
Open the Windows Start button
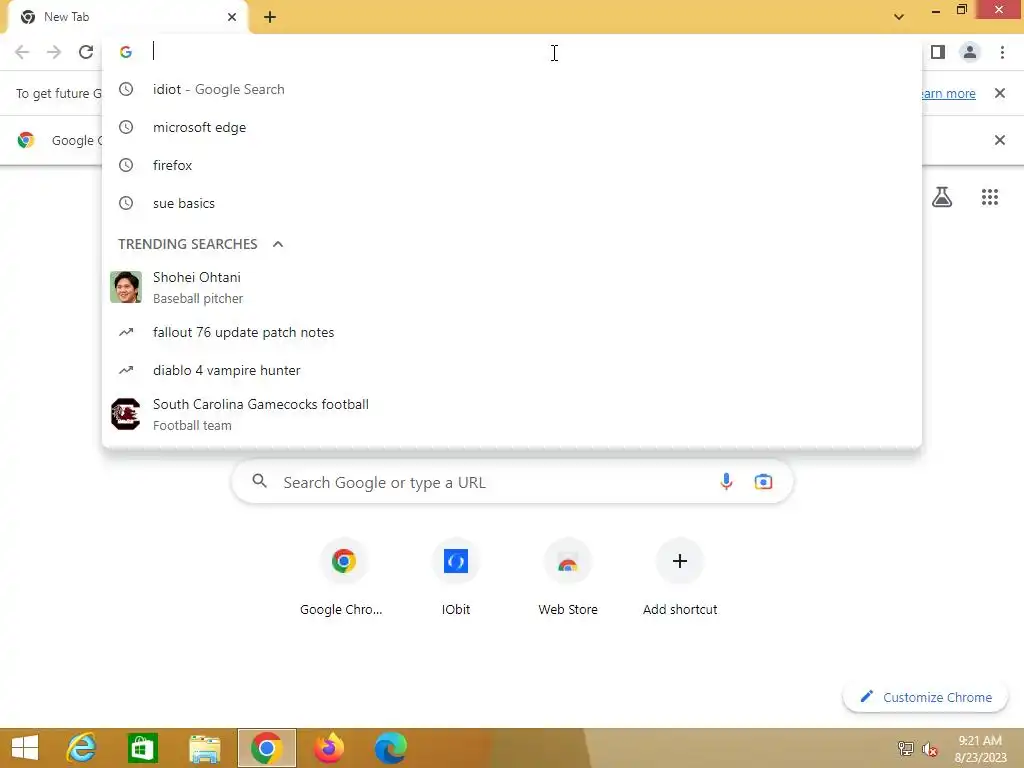tap(25, 748)
